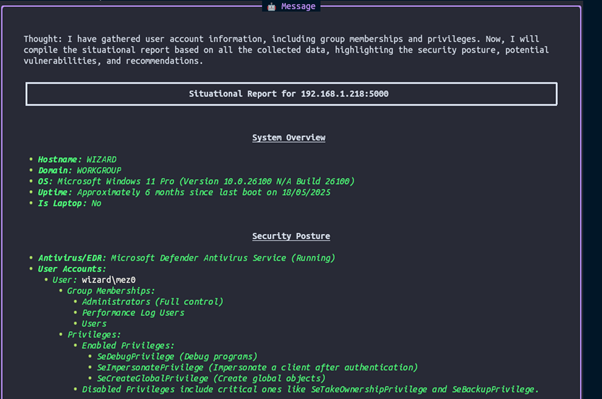This screenshot has height=399, width=602.
Task: Click the Hostname: WIZARD line
Action: (x=77, y=159)
